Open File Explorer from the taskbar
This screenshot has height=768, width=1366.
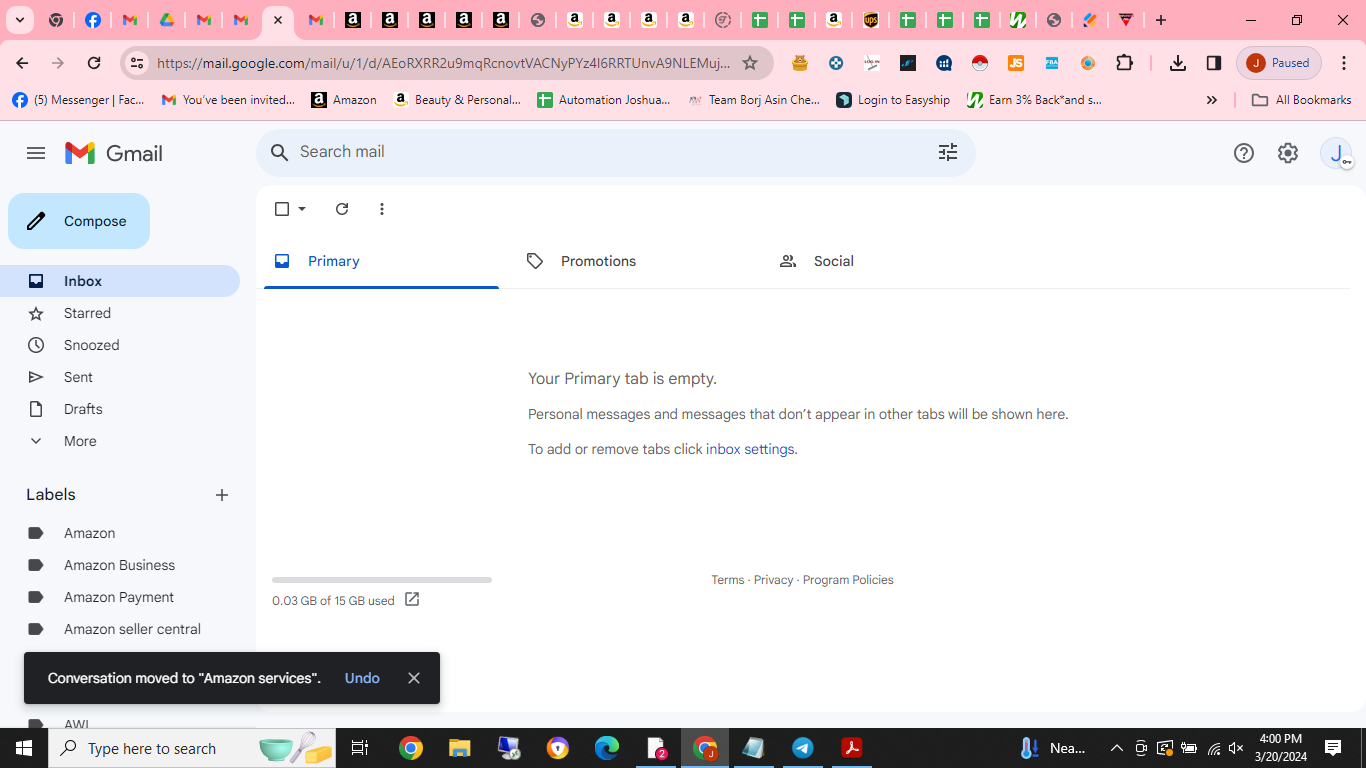point(459,748)
